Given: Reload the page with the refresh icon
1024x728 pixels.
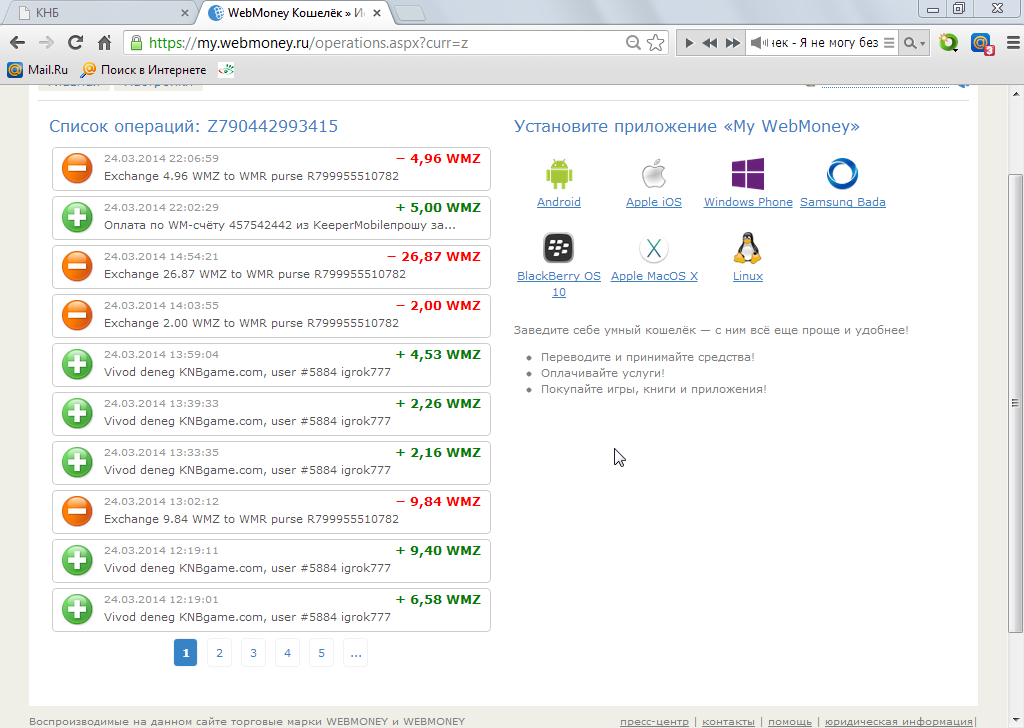Looking at the screenshot, I should (x=75, y=43).
